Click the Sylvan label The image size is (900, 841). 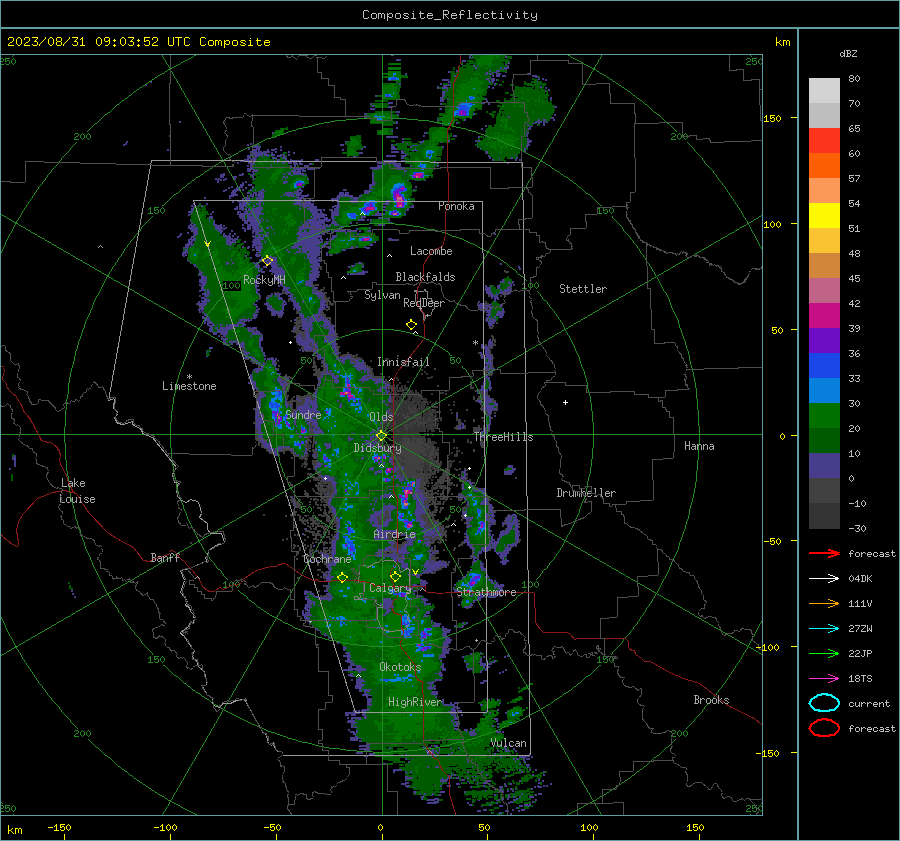(x=382, y=295)
